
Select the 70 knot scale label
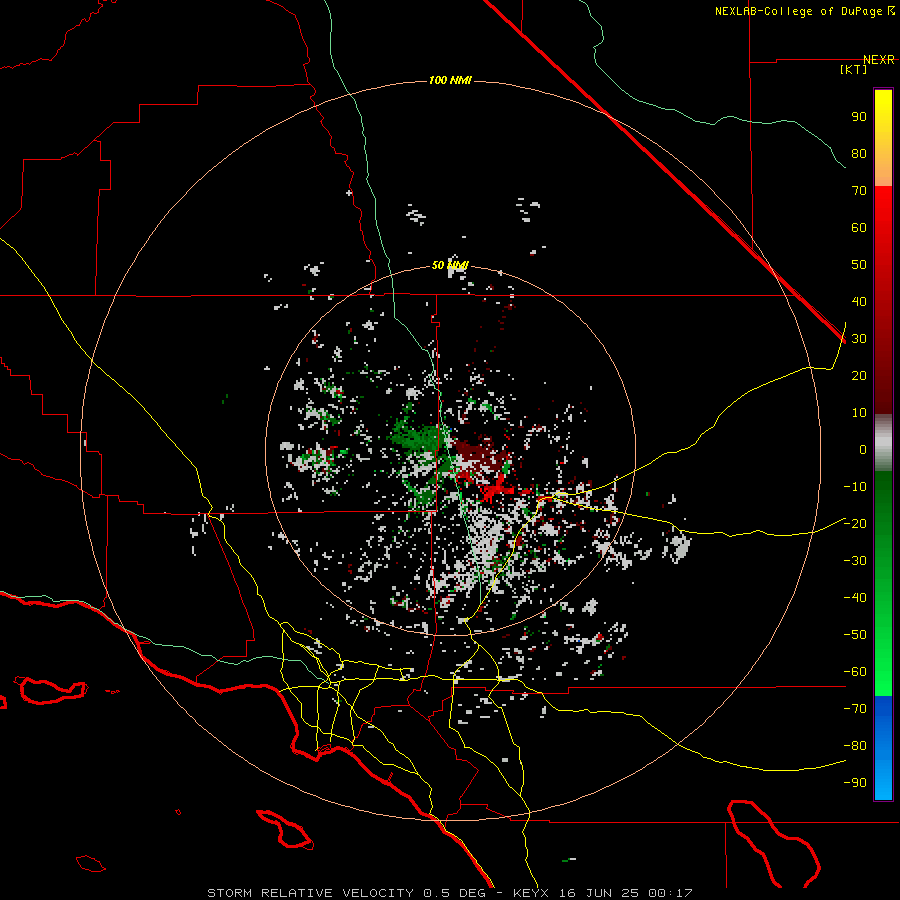click(859, 191)
